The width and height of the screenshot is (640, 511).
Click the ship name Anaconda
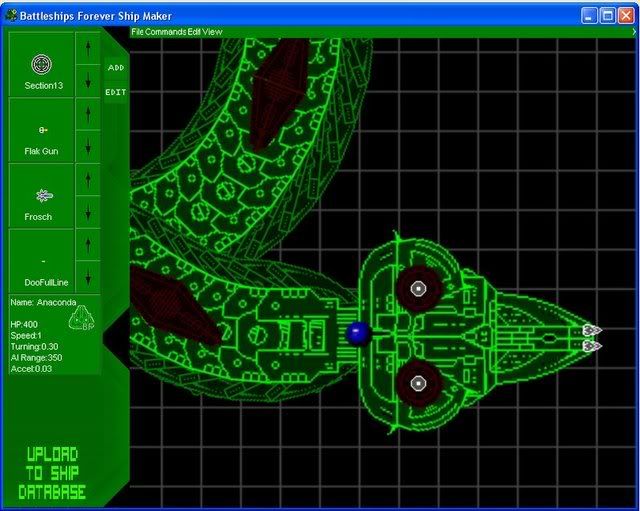click(56, 302)
